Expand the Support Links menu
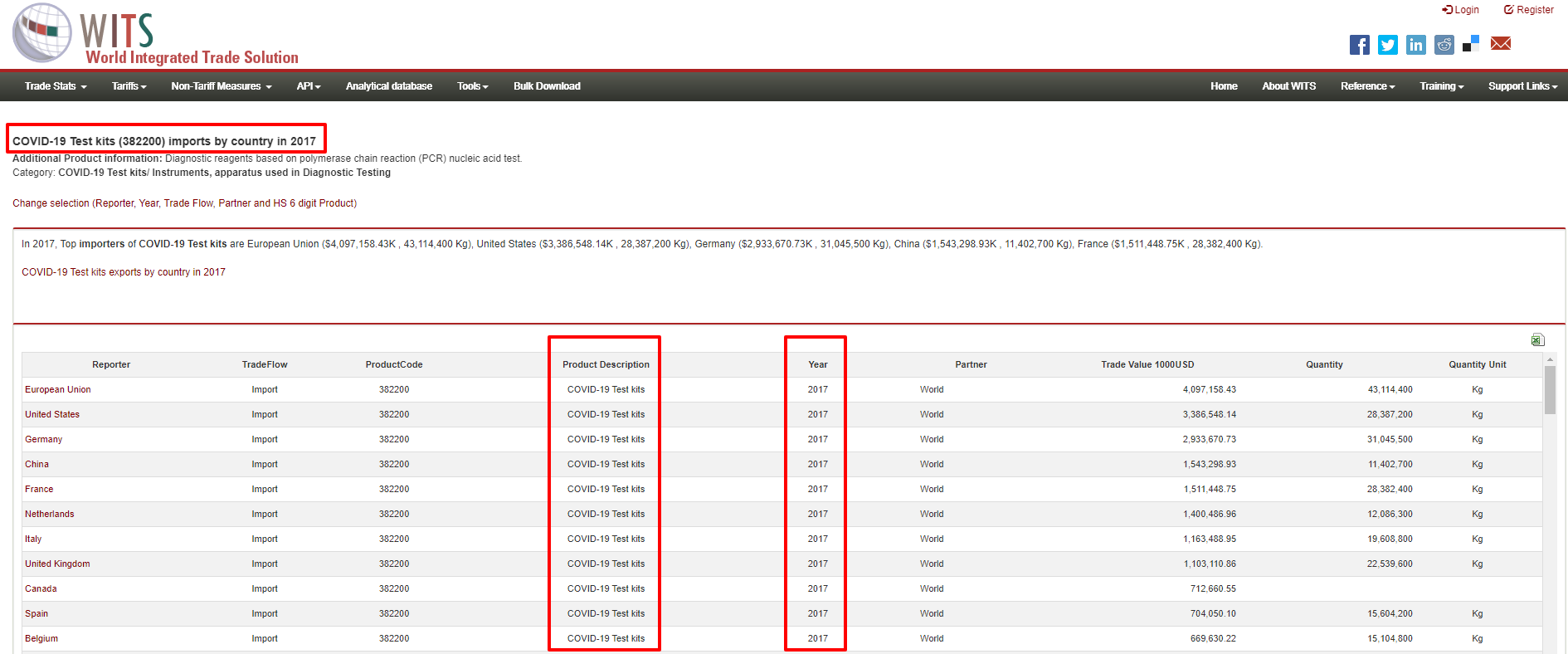 (x=1523, y=86)
